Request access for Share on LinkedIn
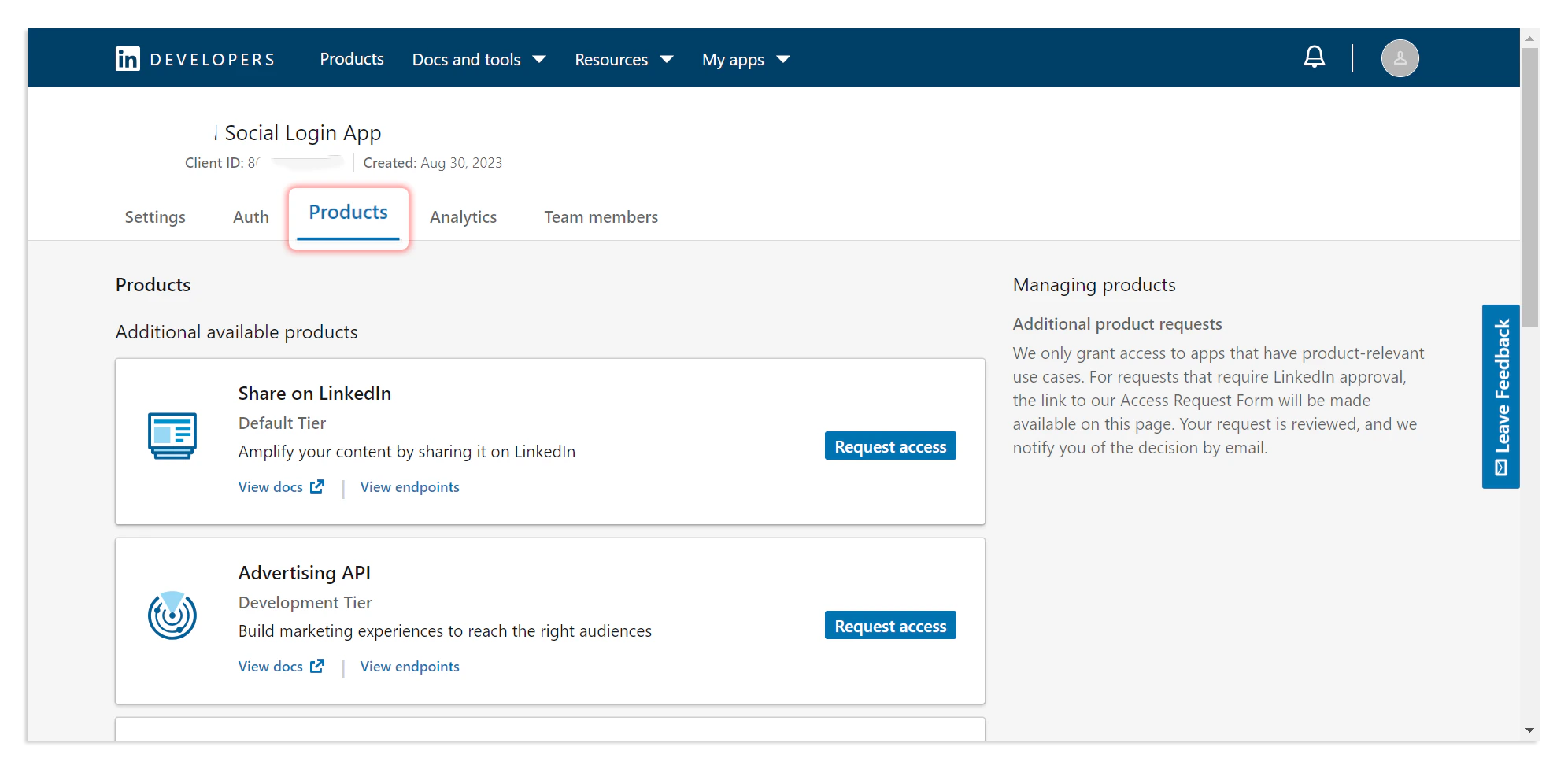 (889, 446)
